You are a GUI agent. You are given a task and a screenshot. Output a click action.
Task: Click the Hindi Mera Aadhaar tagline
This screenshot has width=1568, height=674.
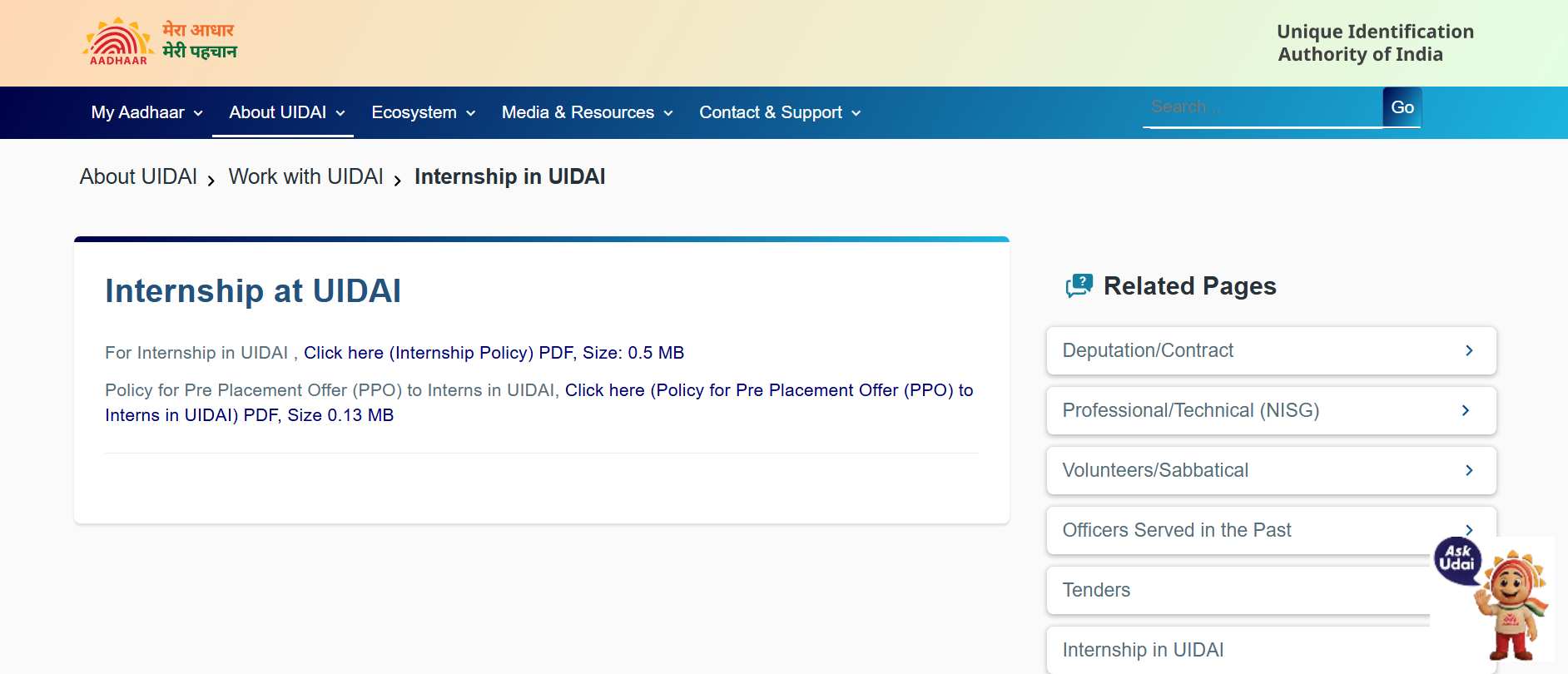click(200, 41)
